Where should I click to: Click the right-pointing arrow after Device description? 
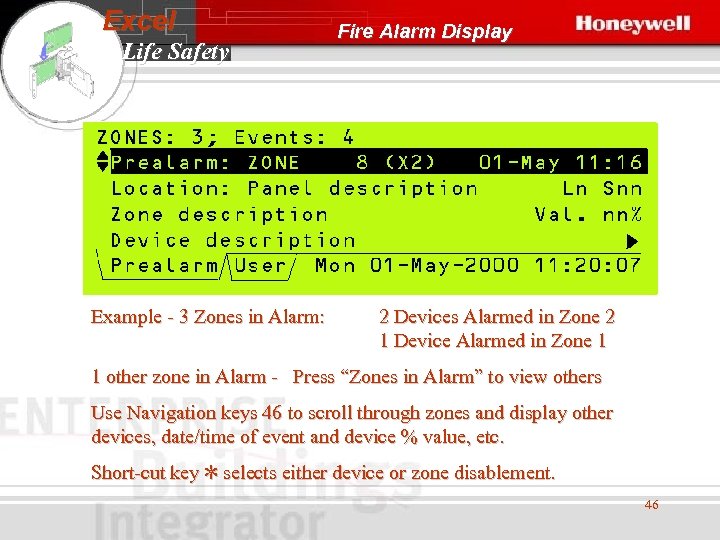coord(632,241)
